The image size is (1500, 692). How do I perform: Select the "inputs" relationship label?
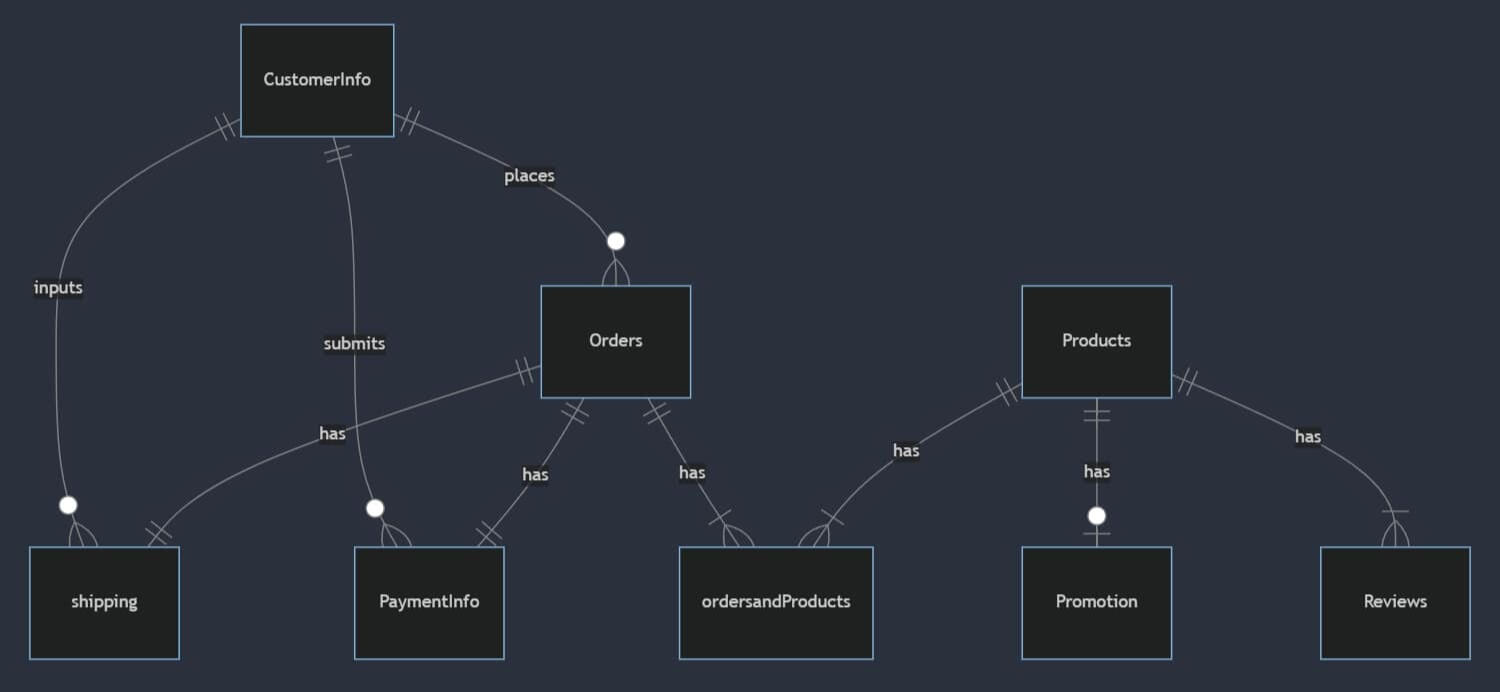pos(58,288)
